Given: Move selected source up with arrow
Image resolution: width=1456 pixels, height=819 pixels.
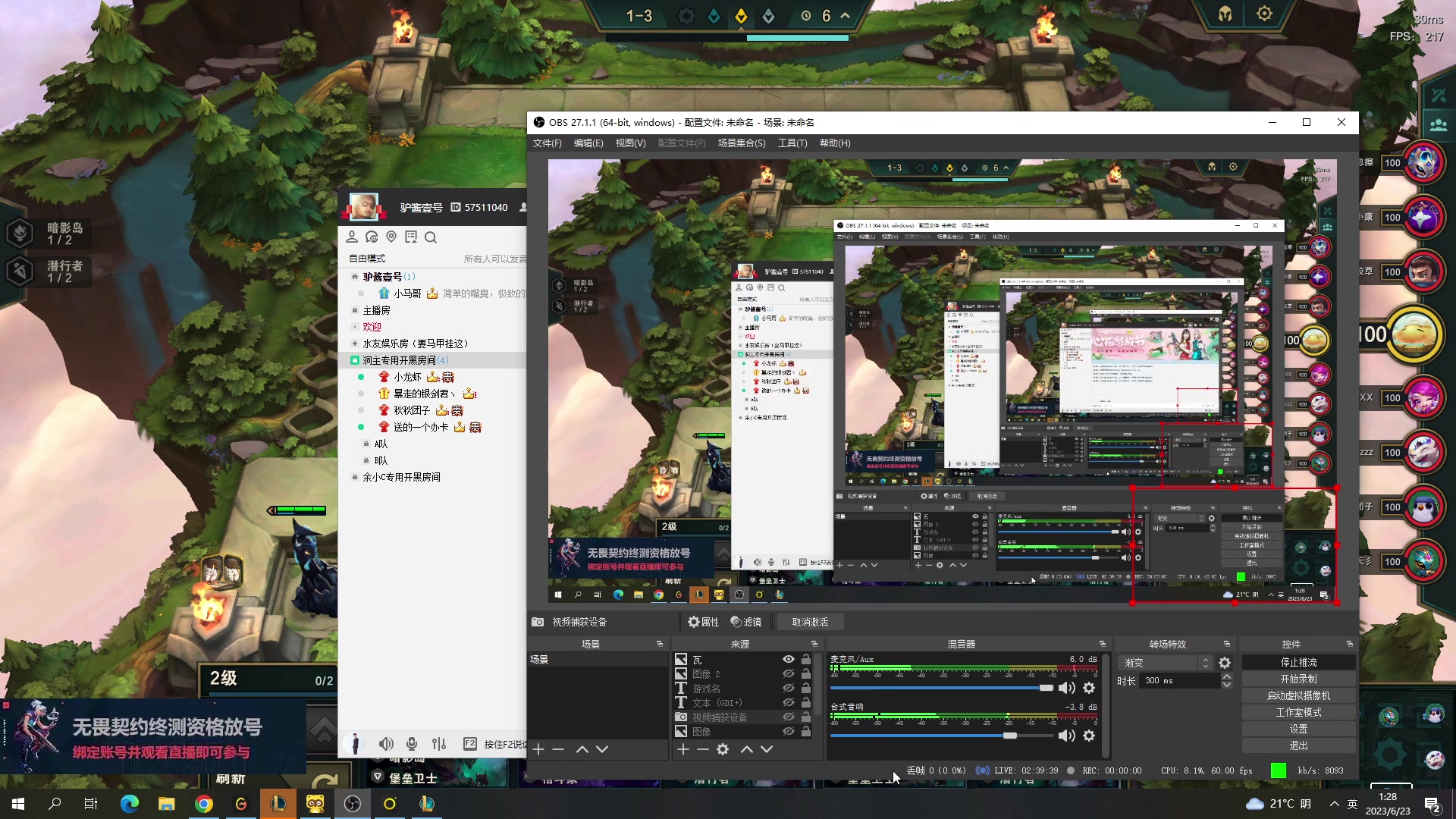Looking at the screenshot, I should (746, 749).
